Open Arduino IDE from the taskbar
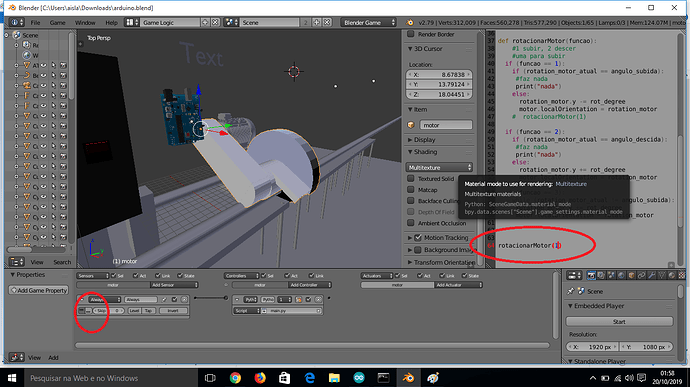 tap(359, 378)
